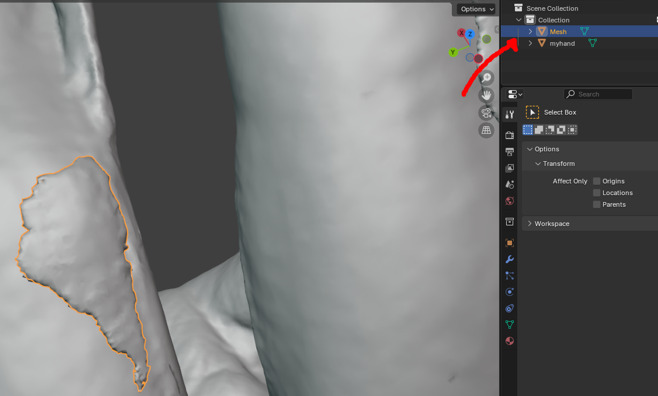The height and width of the screenshot is (396, 658).
Task: Click the negative Y axis gizmo circle
Action: point(486,39)
